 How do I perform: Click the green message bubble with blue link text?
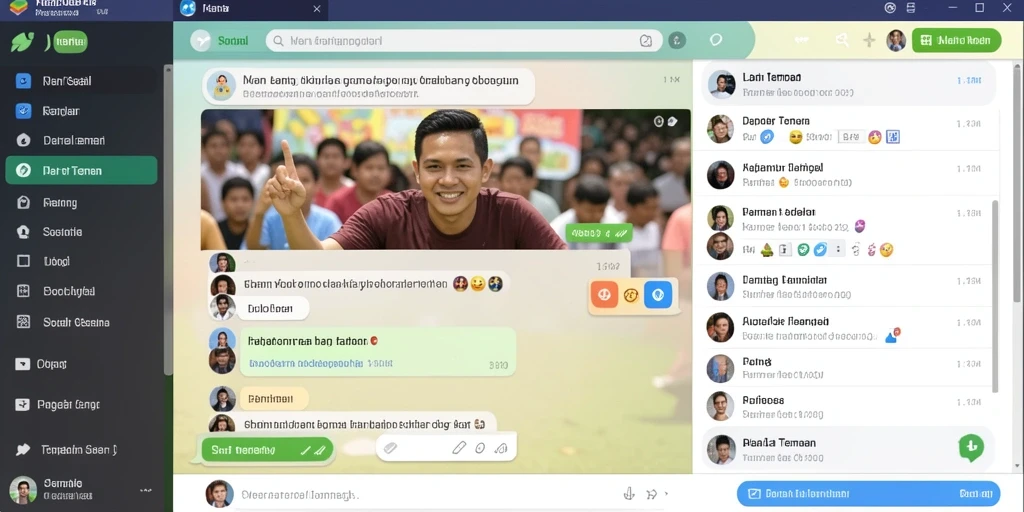tap(378, 351)
